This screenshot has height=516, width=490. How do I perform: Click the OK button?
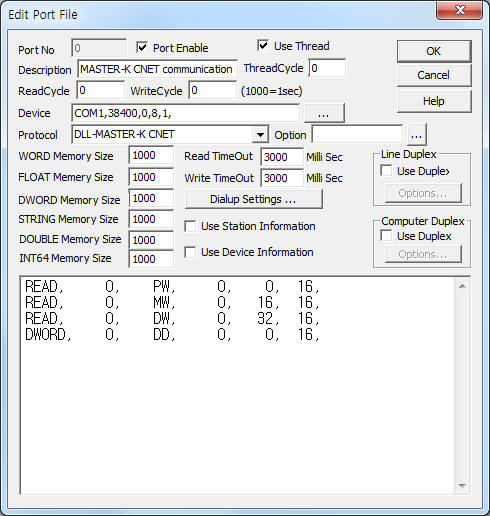point(434,51)
